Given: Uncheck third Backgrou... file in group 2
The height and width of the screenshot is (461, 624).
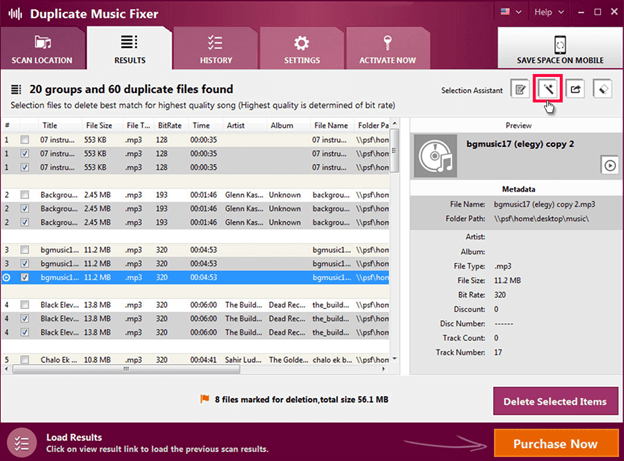Looking at the screenshot, I should (25, 222).
